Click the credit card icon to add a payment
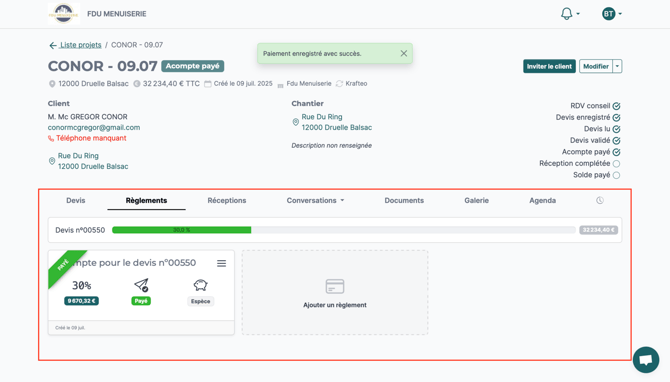The height and width of the screenshot is (382, 670). 335,286
